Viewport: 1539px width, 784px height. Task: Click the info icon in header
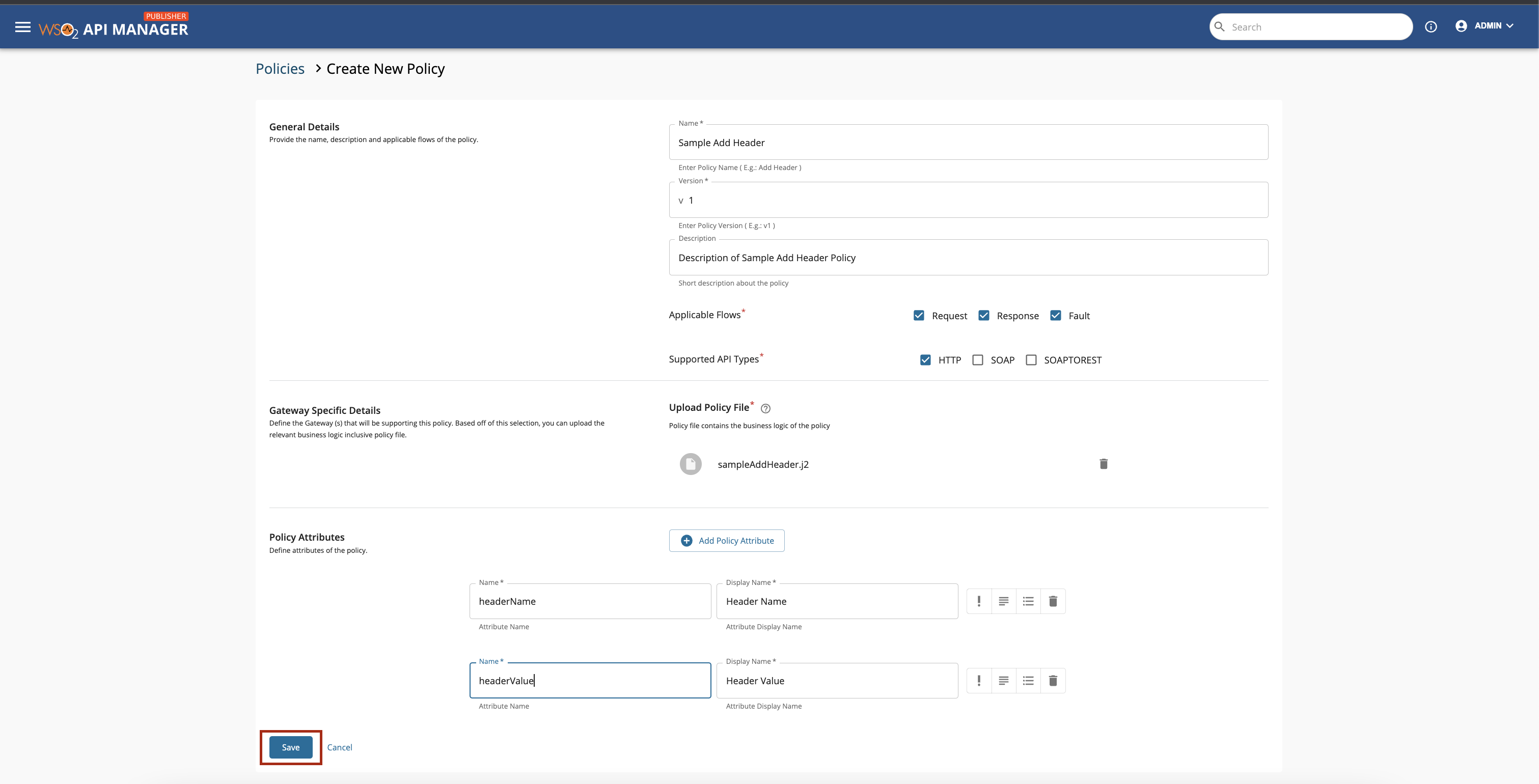1430,26
